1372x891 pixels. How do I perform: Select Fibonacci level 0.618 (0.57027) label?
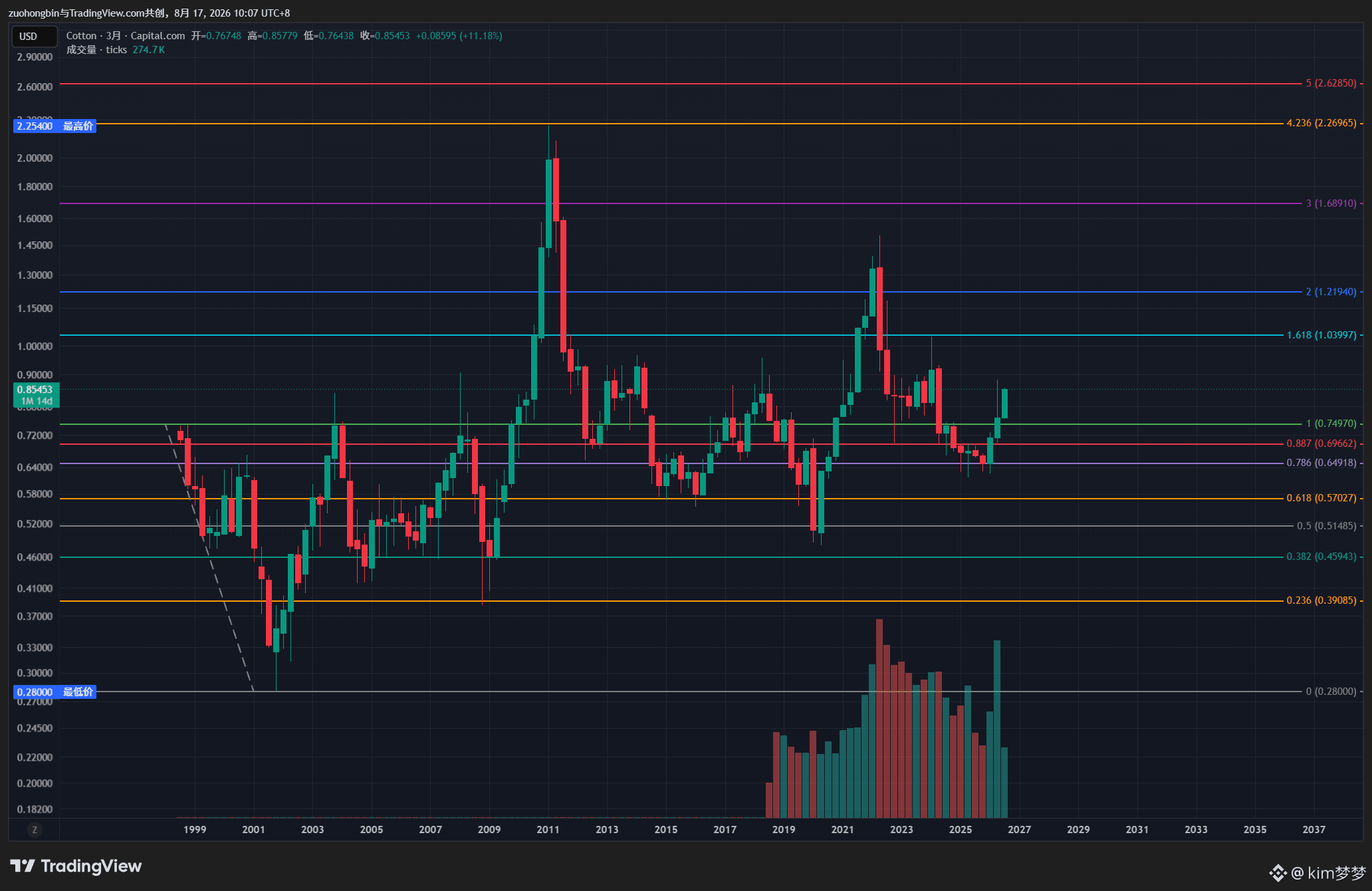(x=1321, y=498)
